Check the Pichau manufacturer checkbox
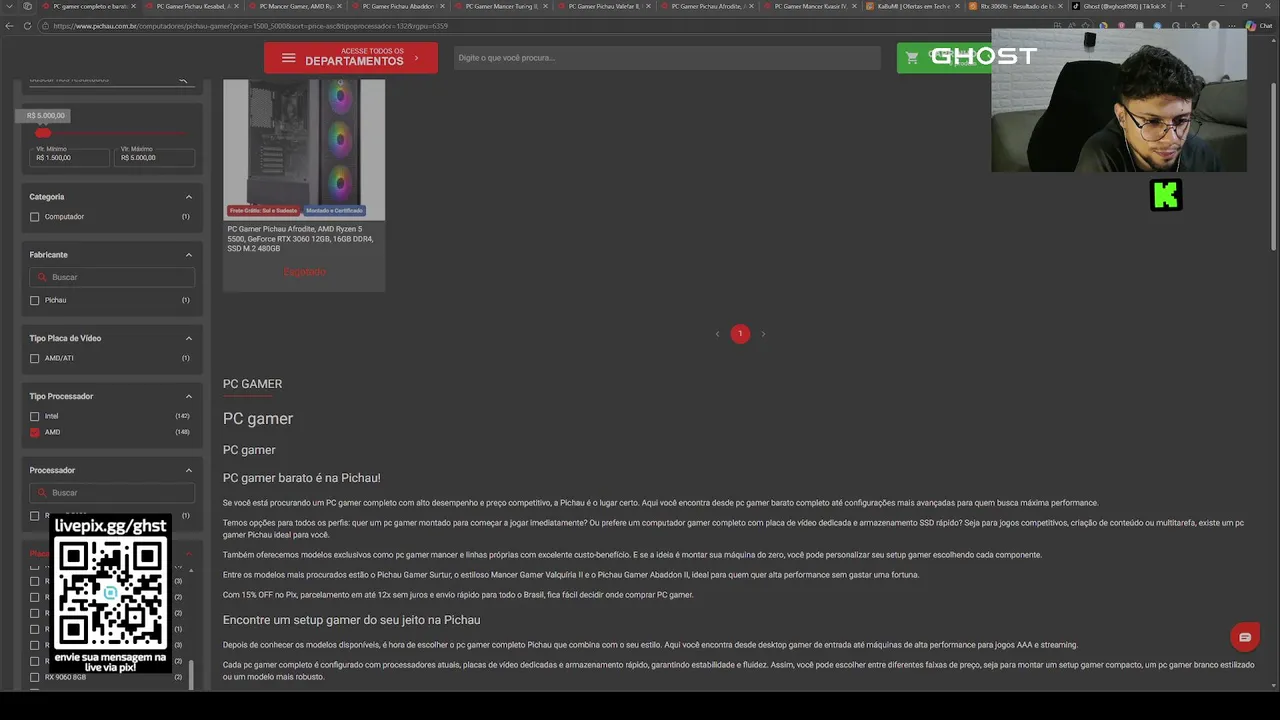Viewport: 1280px width, 720px height. (x=35, y=300)
